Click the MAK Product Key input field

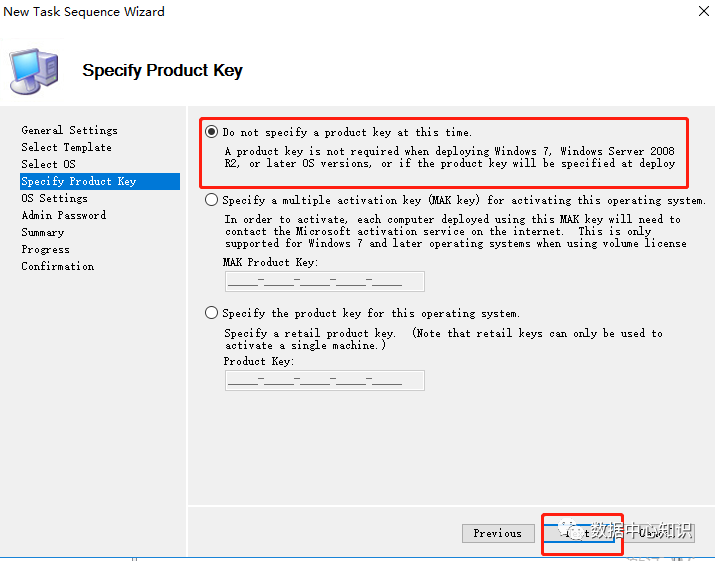(x=324, y=281)
